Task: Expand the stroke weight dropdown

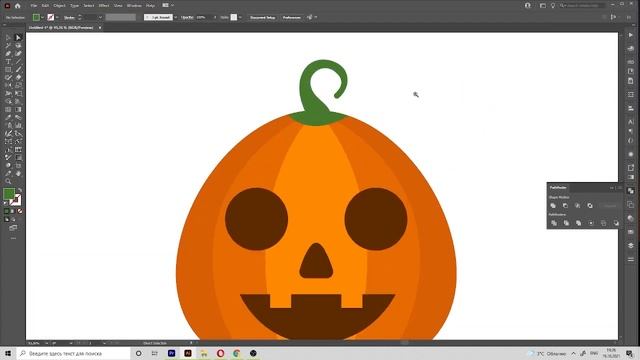Action: coord(100,18)
